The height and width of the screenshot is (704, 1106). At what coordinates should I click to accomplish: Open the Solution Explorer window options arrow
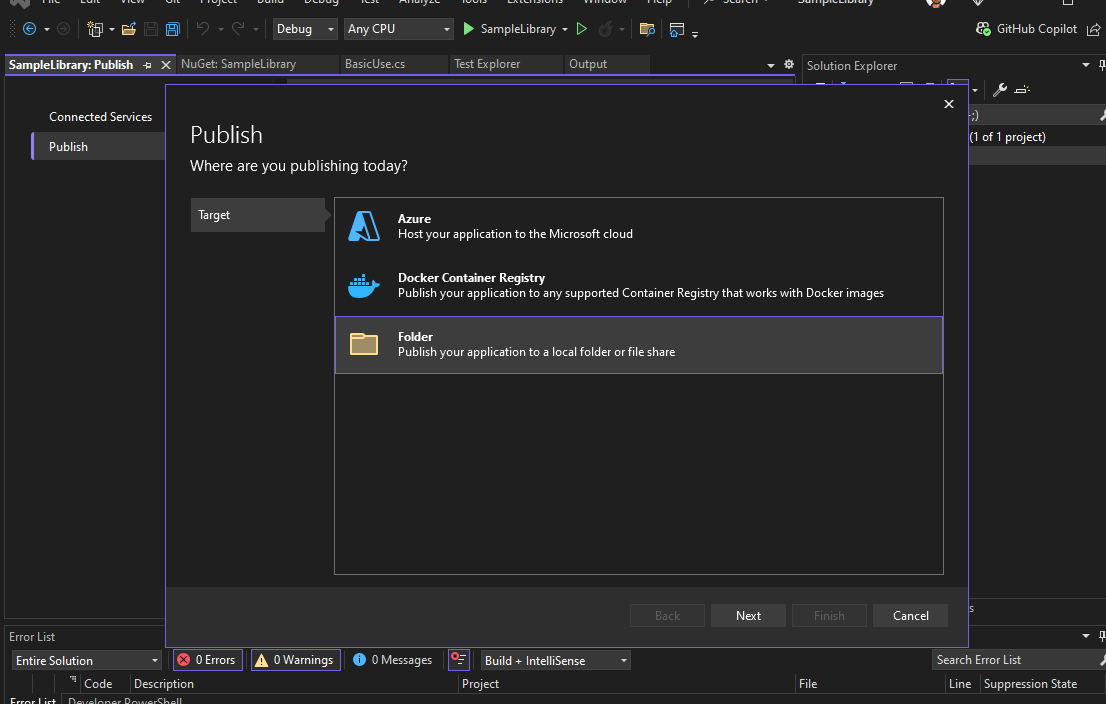tap(1086, 65)
